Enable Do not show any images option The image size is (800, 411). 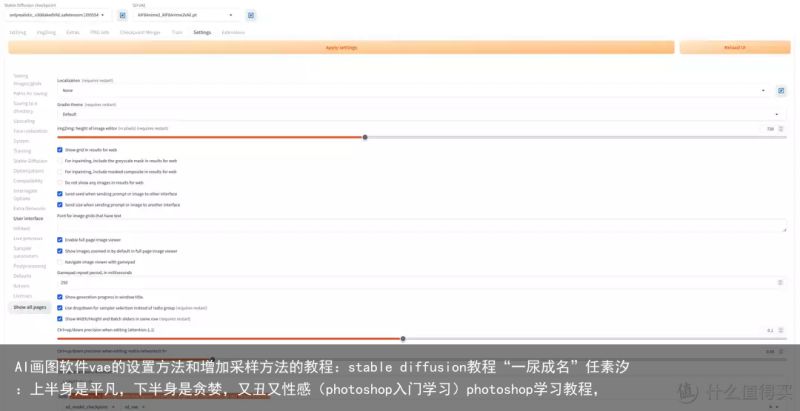[60, 183]
